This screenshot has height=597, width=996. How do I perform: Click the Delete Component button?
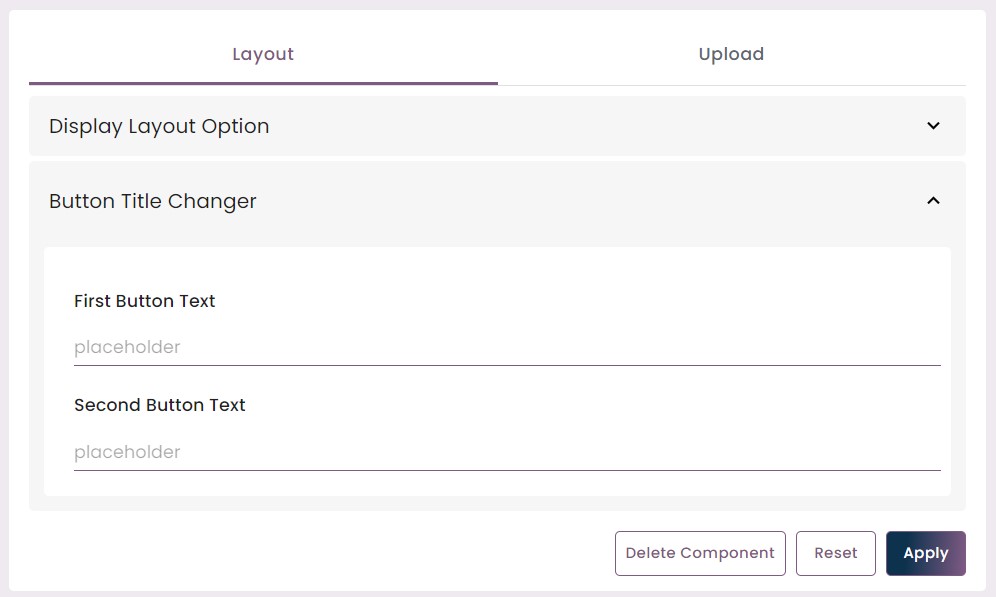[x=700, y=553]
